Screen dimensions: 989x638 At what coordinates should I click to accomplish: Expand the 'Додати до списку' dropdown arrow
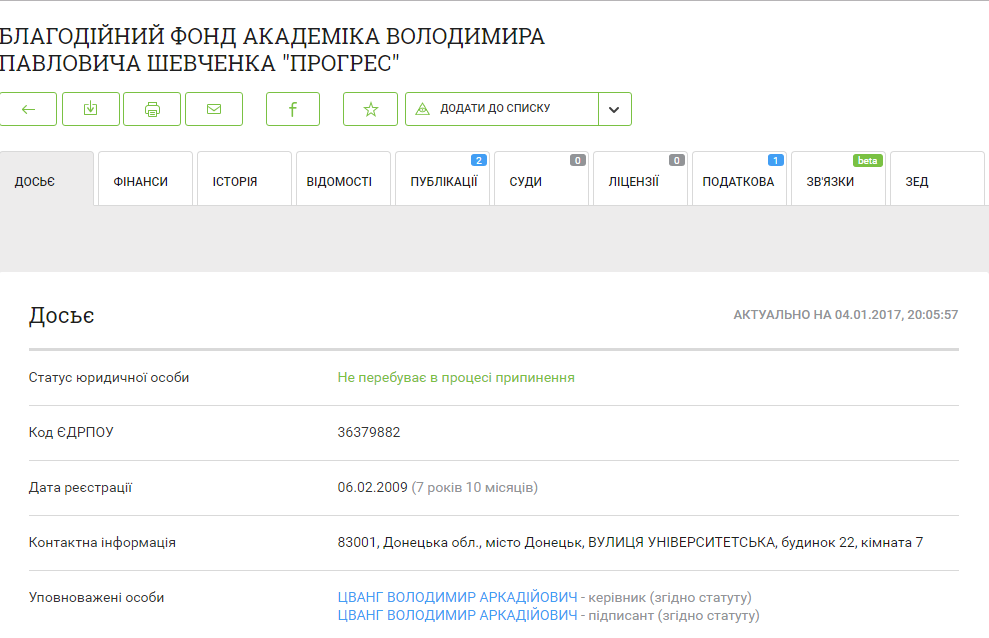point(615,109)
